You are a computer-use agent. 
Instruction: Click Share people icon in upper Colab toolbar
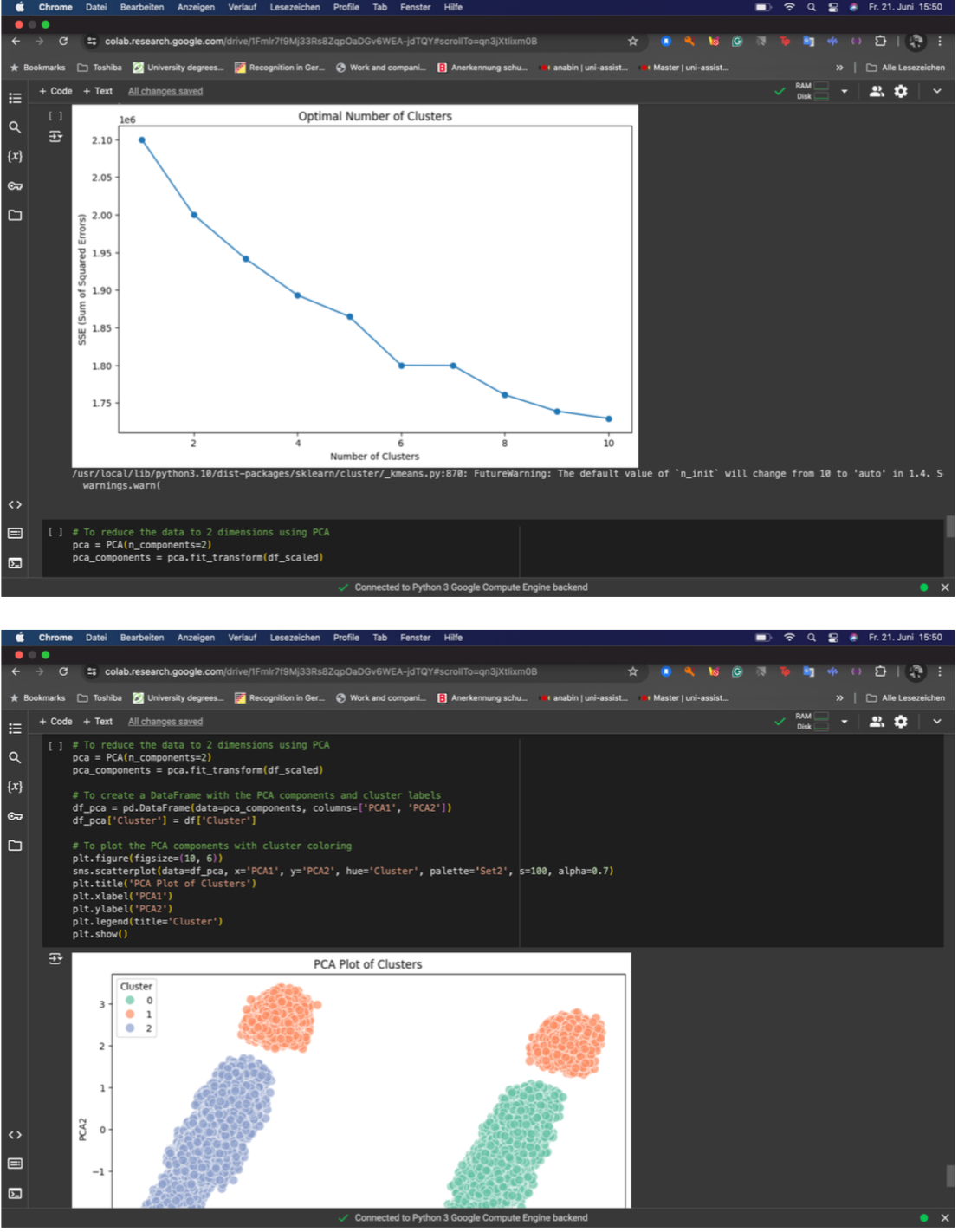point(877,91)
